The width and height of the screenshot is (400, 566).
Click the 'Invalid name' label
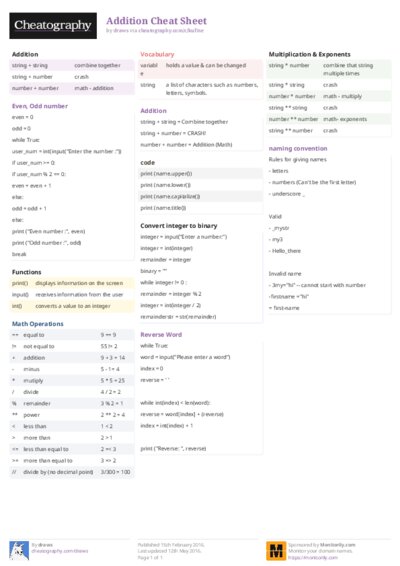285,274
